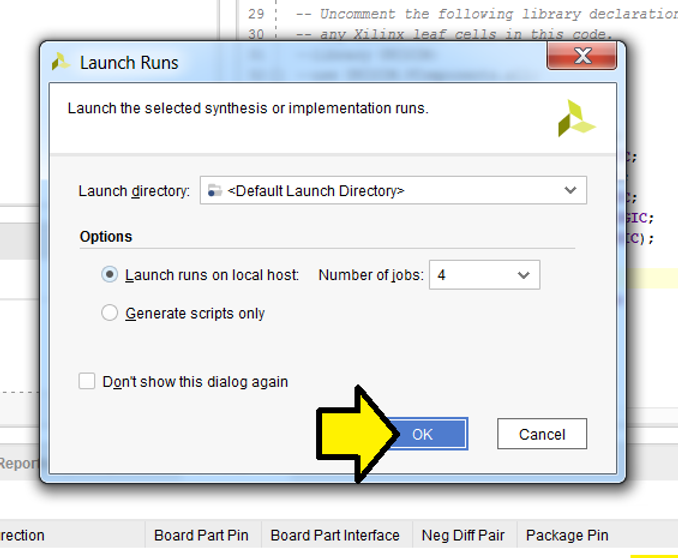Click the Xilinx logo in dialog header
The image size is (678, 558).
[577, 118]
